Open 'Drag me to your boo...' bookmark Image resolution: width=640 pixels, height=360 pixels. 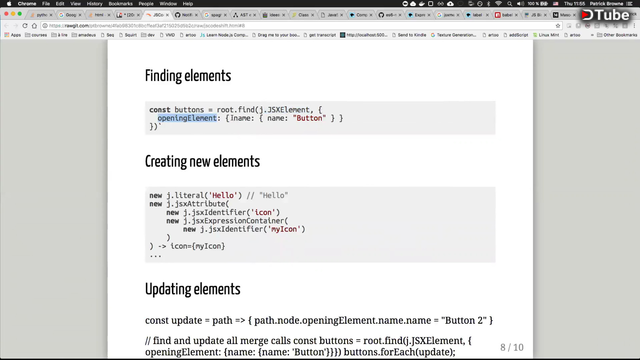276,35
